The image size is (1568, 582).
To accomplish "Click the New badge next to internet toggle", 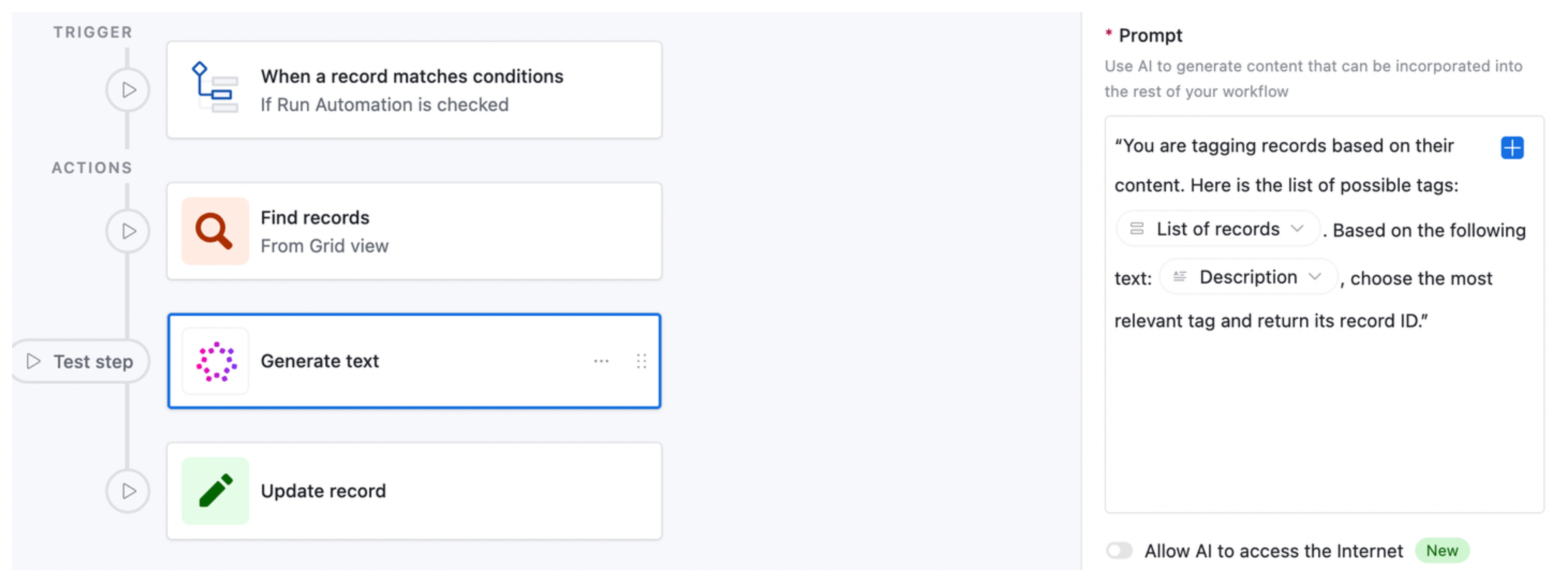I will pos(1443,550).
